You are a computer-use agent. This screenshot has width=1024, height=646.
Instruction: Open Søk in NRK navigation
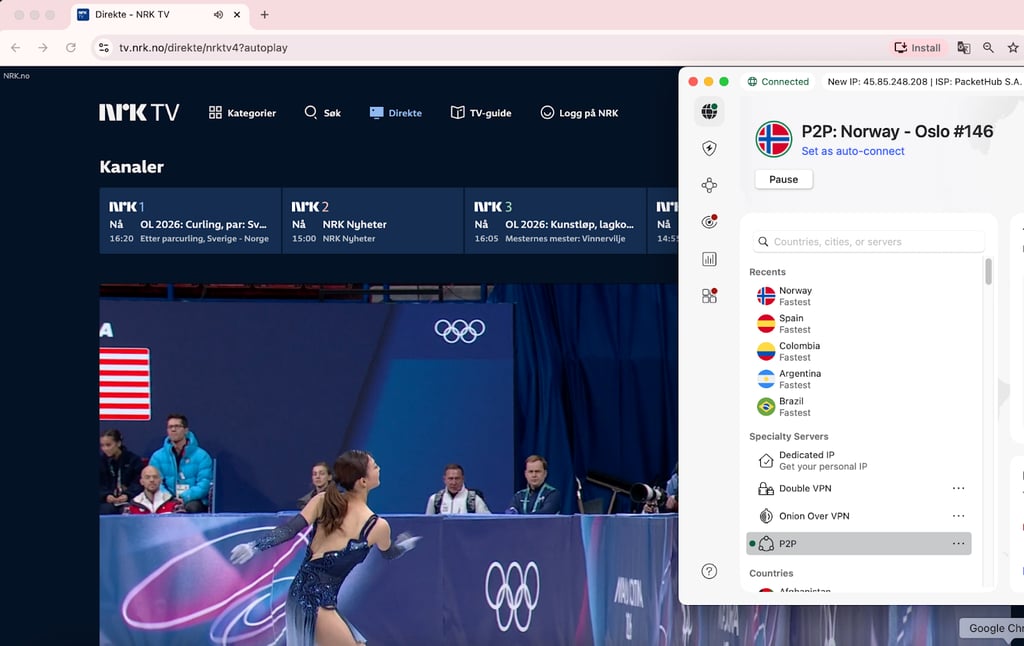click(323, 112)
